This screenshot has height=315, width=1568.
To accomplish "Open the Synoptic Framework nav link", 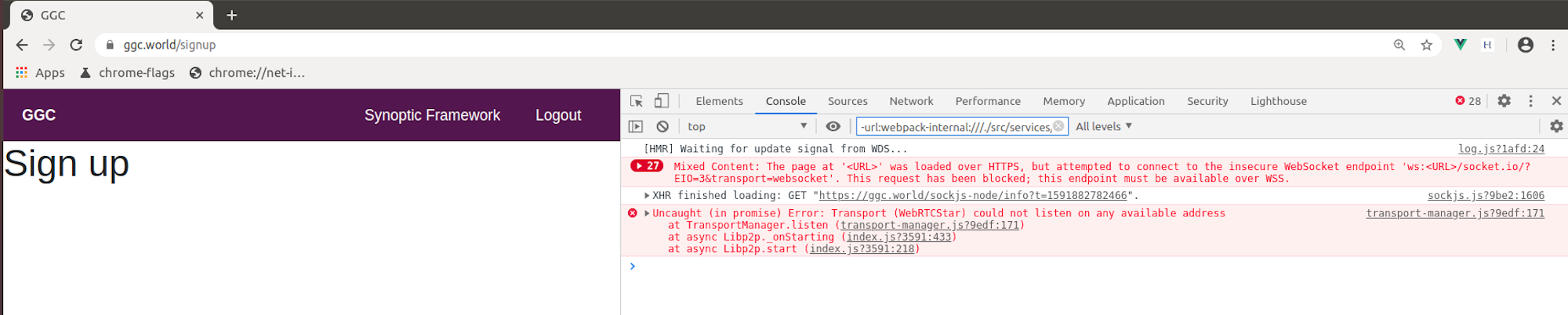I will click(x=432, y=115).
